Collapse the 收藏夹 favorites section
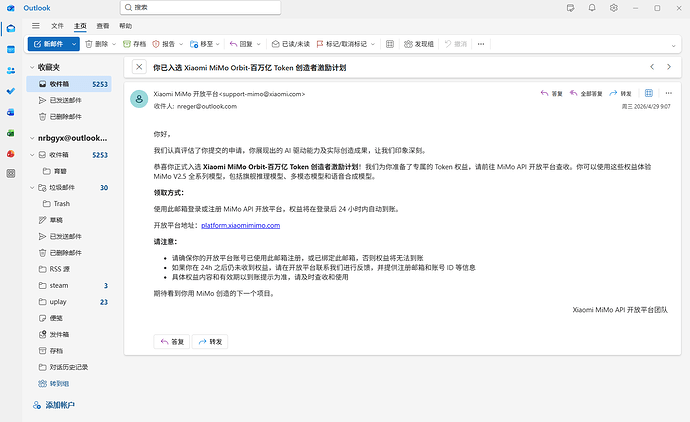This screenshot has width=690, height=422. click(x=32, y=67)
